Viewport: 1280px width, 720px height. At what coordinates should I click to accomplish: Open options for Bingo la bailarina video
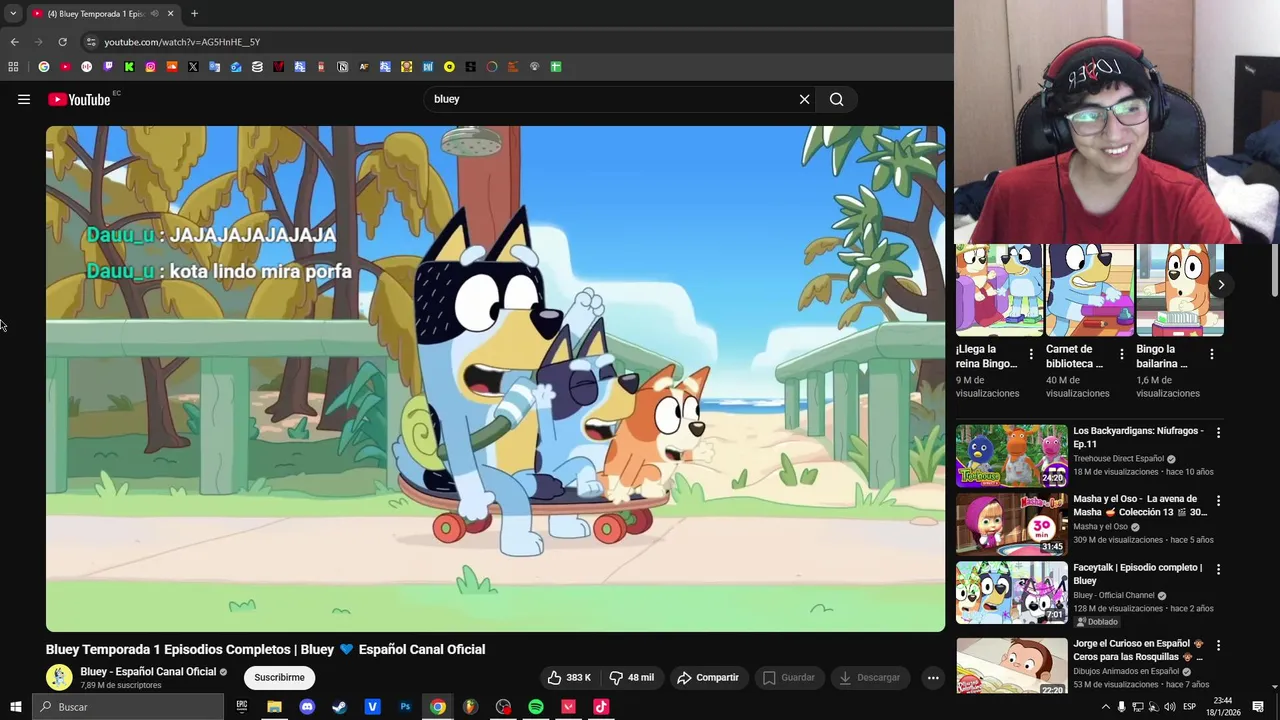[x=1211, y=354]
